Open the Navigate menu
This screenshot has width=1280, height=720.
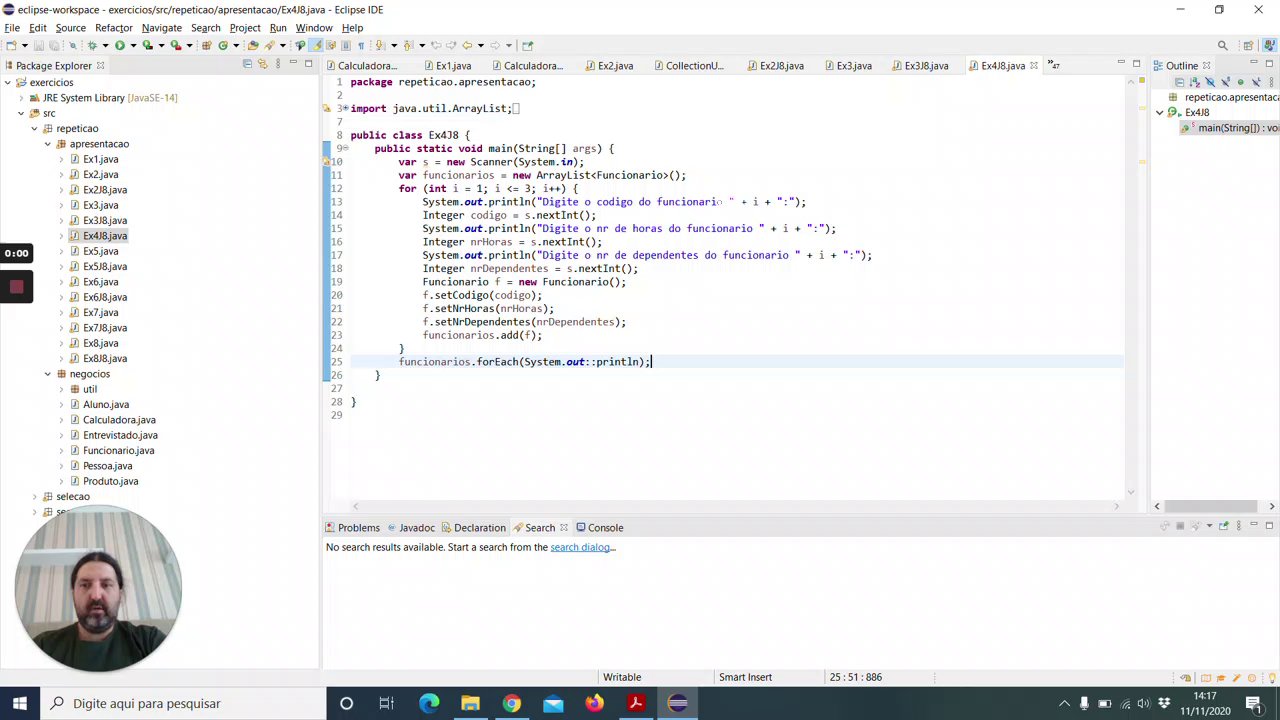[162, 28]
